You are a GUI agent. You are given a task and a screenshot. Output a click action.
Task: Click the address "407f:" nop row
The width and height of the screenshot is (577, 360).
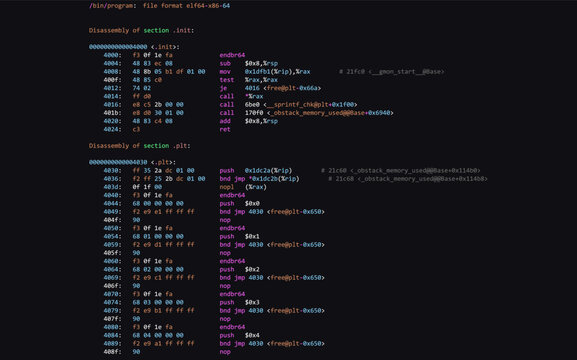coord(113,319)
